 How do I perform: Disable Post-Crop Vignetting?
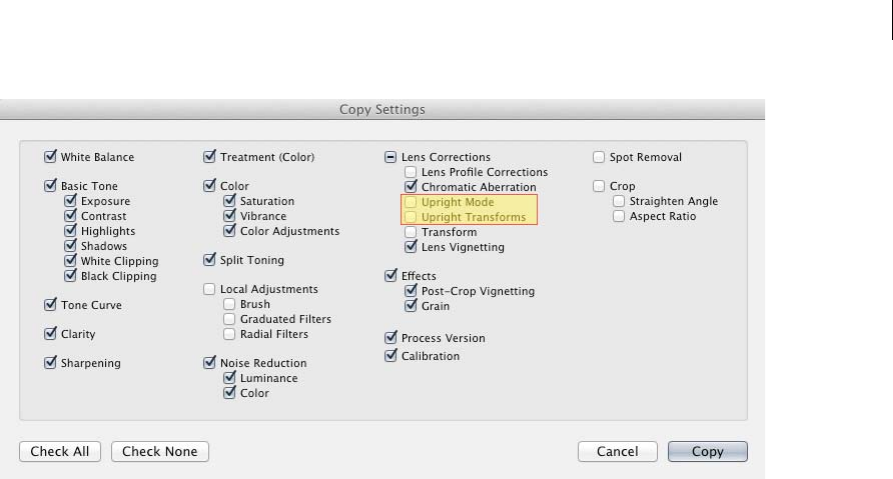click(411, 291)
